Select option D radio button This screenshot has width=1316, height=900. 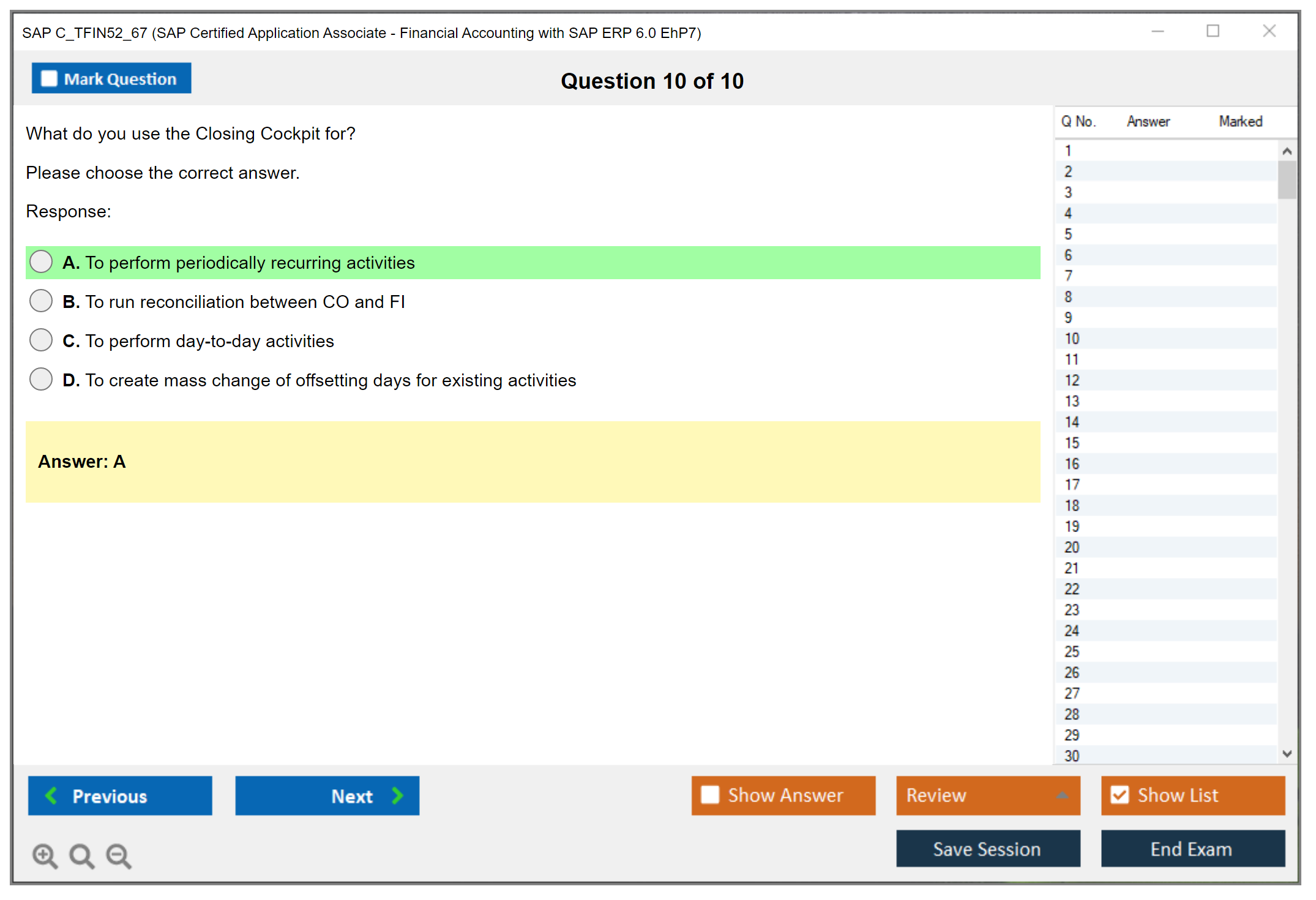click(41, 380)
